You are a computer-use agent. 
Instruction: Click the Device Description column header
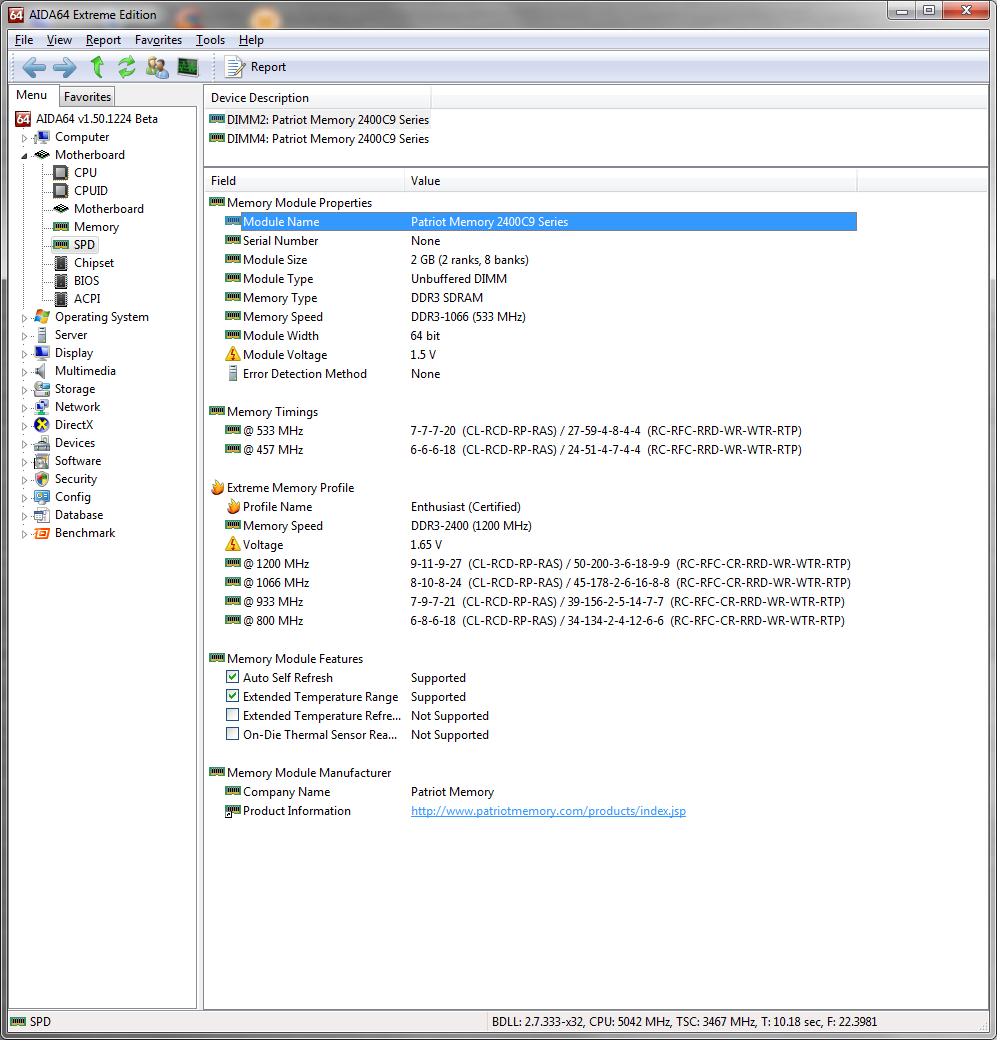pyautogui.click(x=318, y=98)
